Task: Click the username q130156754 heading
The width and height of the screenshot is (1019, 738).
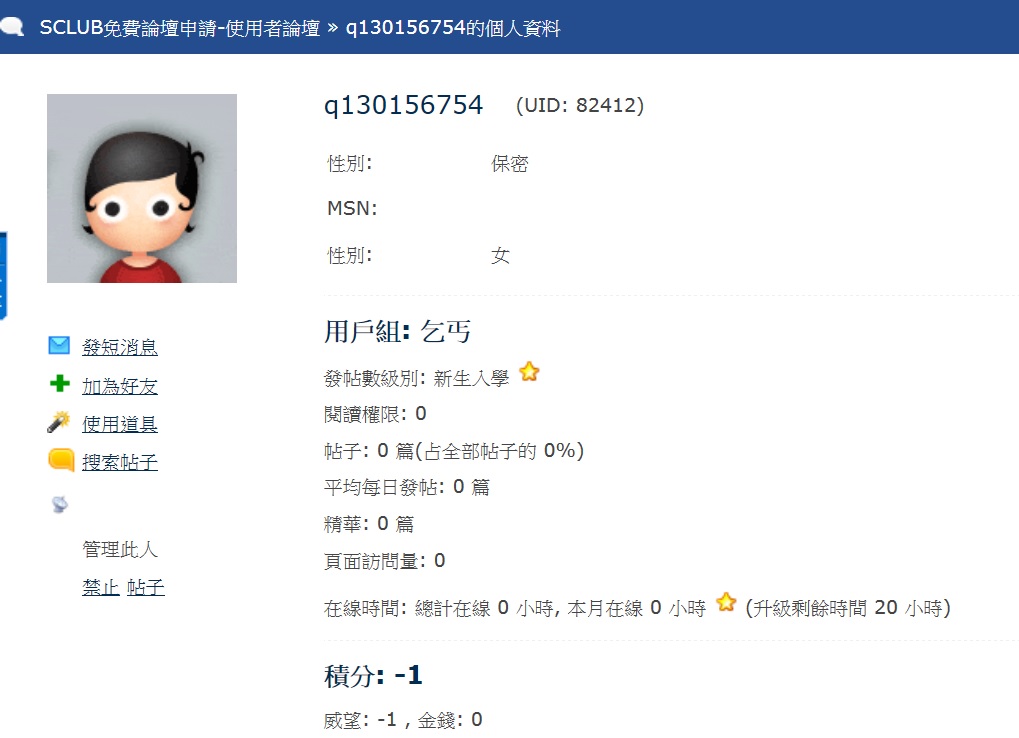Action: (404, 105)
